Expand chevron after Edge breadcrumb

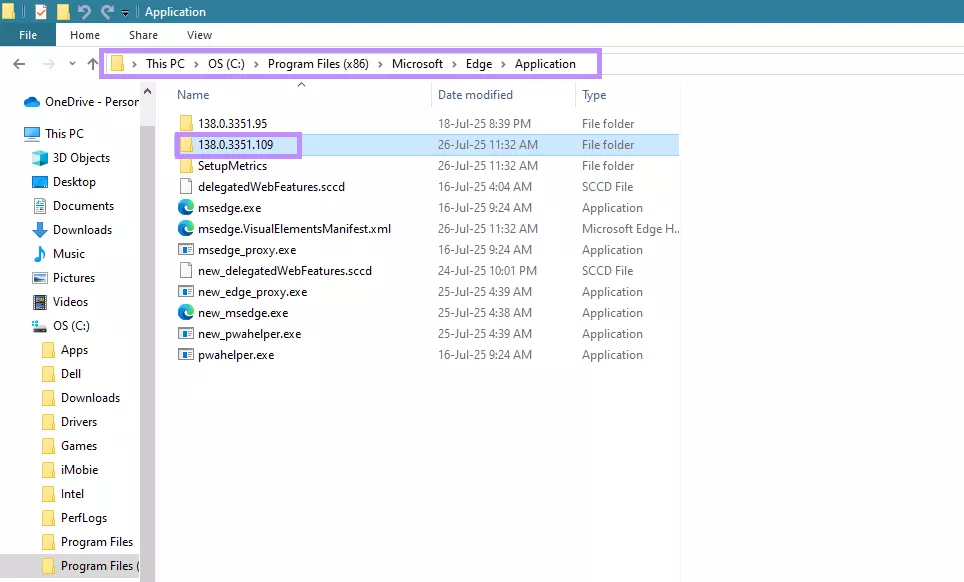click(x=504, y=64)
